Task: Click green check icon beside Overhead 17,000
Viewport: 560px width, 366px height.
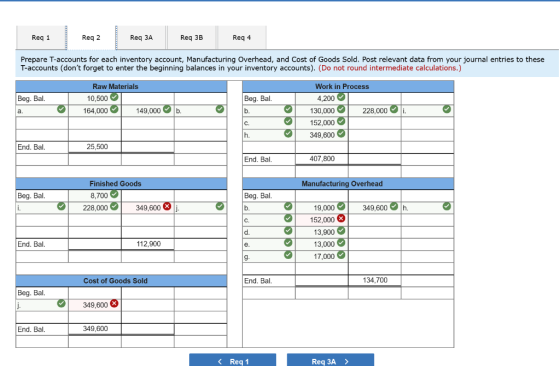Action: tap(341, 255)
